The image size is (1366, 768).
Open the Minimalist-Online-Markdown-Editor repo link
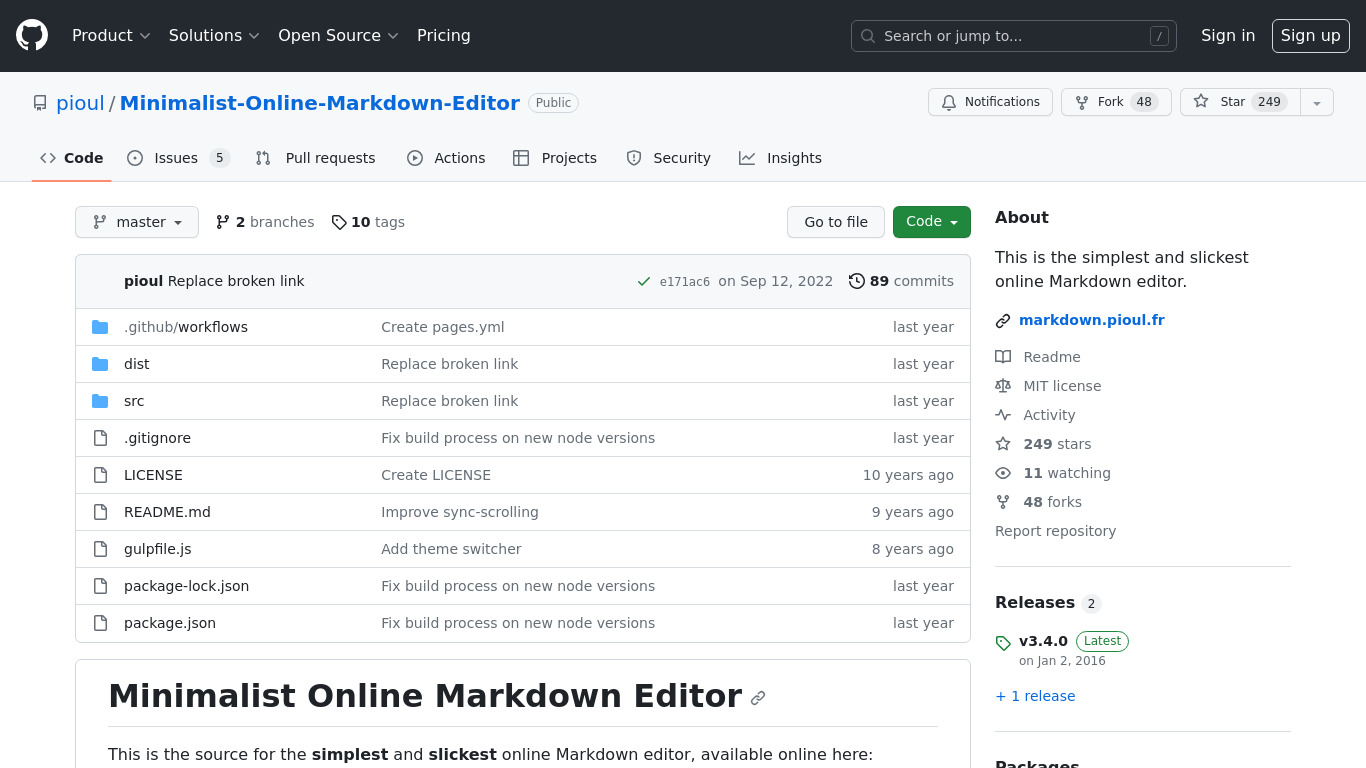320,103
